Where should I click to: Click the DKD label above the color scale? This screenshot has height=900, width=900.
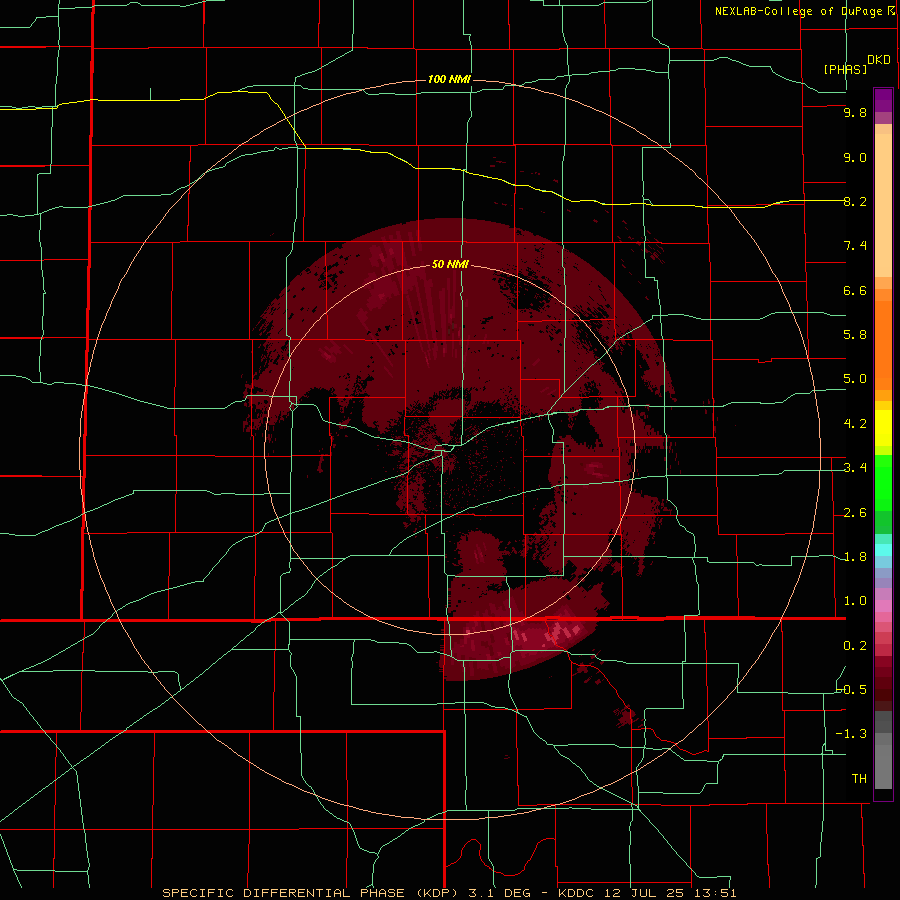click(879, 60)
